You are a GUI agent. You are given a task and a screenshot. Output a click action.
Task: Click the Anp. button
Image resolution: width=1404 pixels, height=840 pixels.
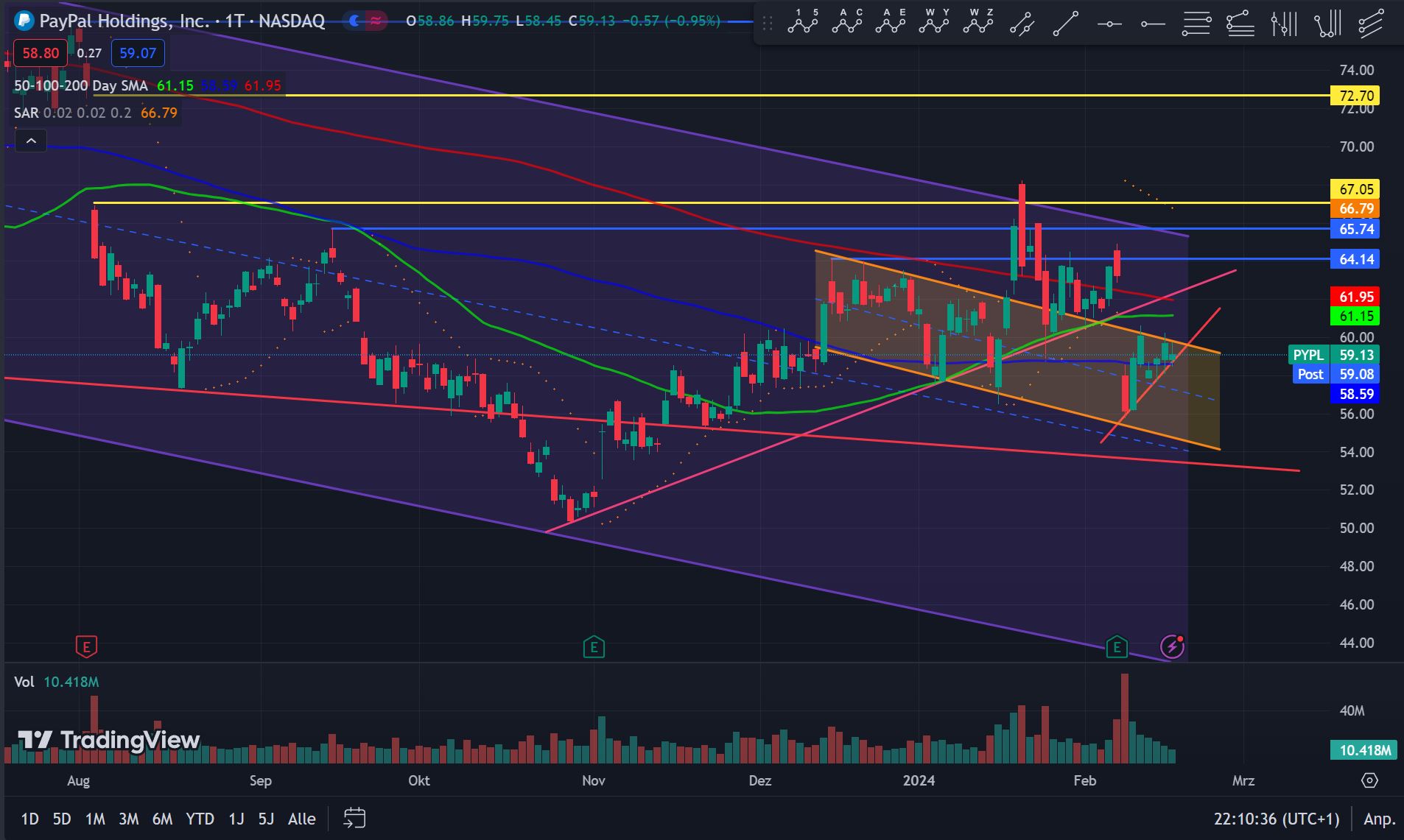pyautogui.click(x=1379, y=819)
